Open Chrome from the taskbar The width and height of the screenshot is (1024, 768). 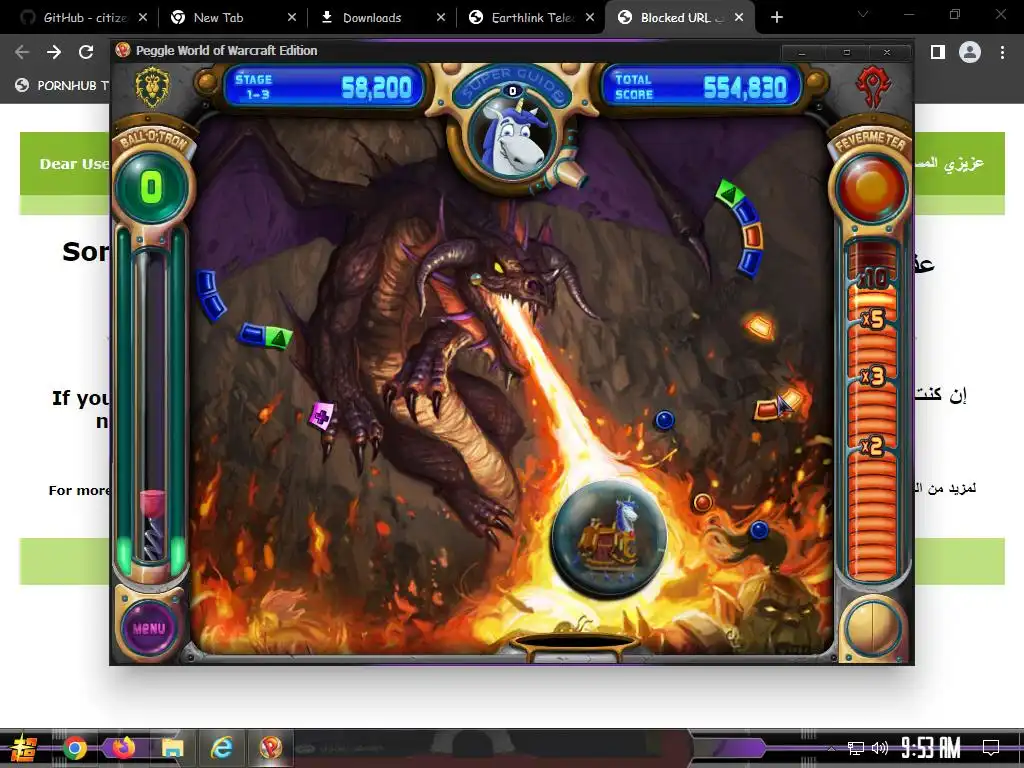pyautogui.click(x=75, y=748)
